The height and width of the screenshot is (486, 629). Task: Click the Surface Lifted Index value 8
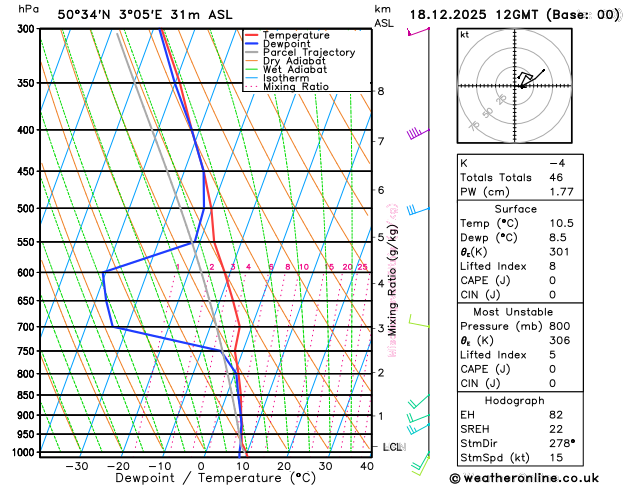(552, 266)
